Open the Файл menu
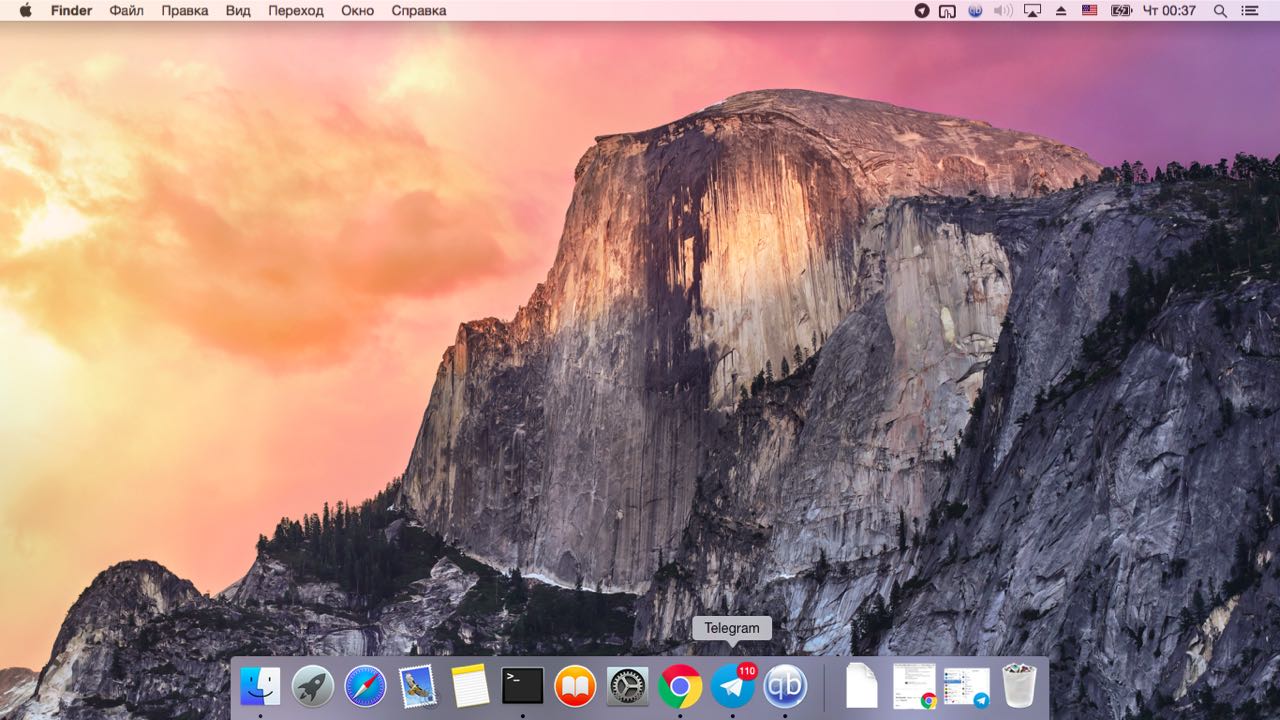Viewport: 1280px width, 720px height. click(126, 10)
